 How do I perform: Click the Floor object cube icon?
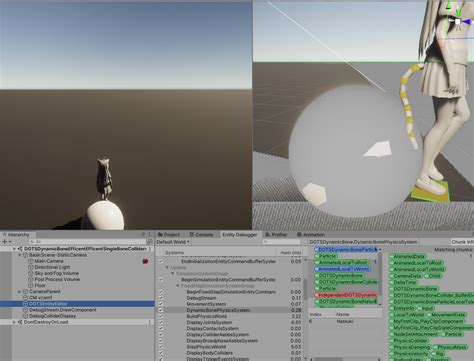coord(31,285)
